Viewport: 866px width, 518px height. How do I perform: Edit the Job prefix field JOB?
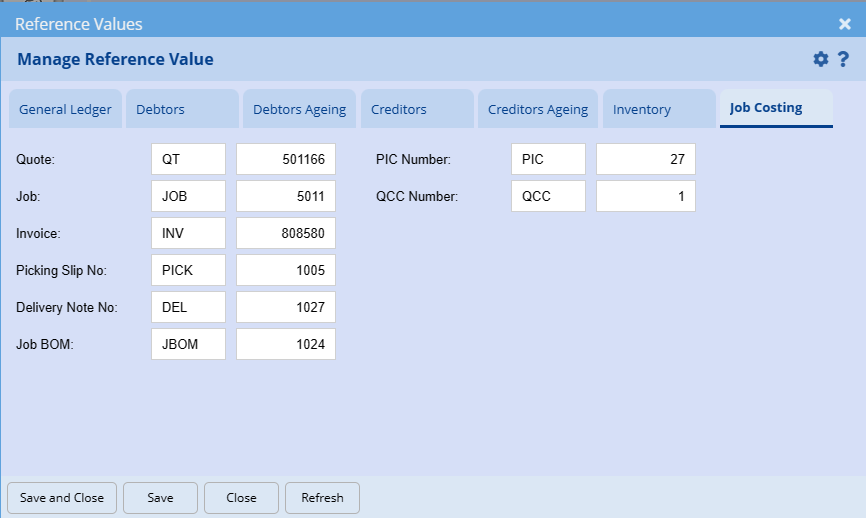click(188, 196)
